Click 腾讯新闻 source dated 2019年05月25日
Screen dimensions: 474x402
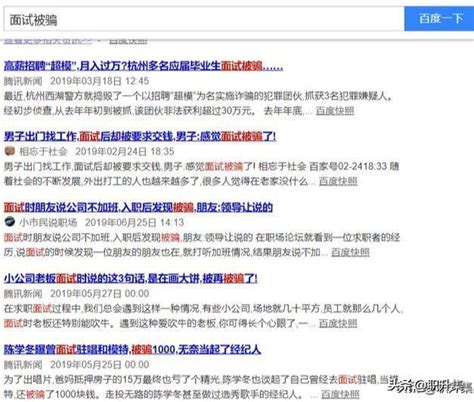pos(23,365)
